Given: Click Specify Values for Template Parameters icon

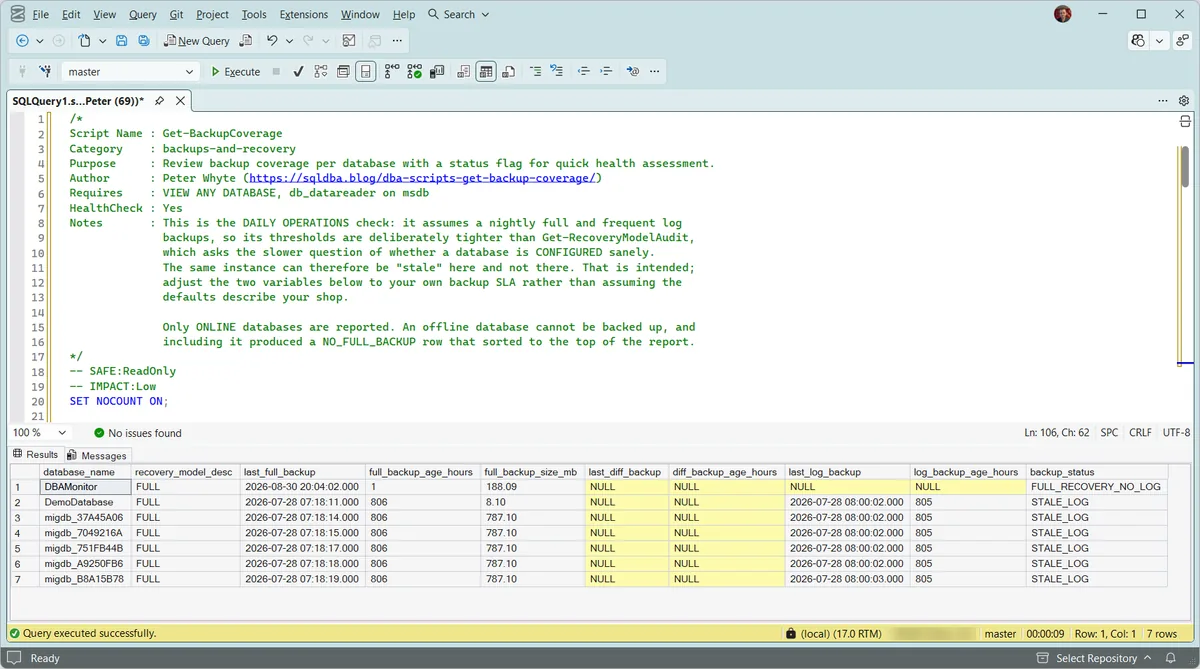Looking at the screenshot, I should point(632,72).
